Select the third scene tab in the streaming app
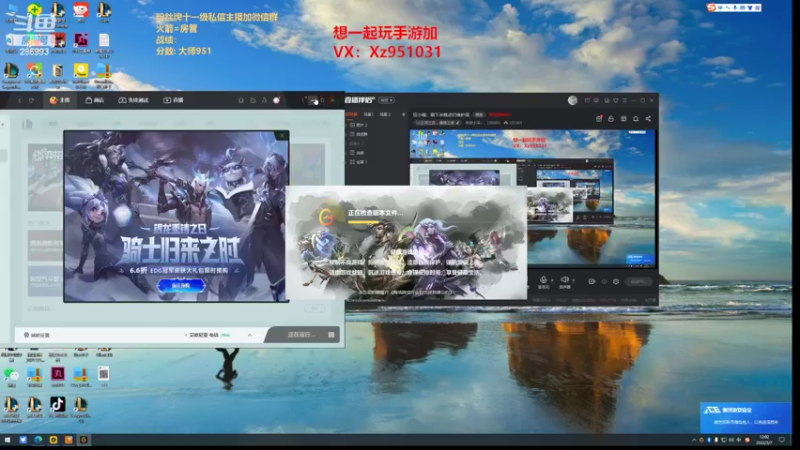800x450 pixels. pyautogui.click(x=385, y=114)
